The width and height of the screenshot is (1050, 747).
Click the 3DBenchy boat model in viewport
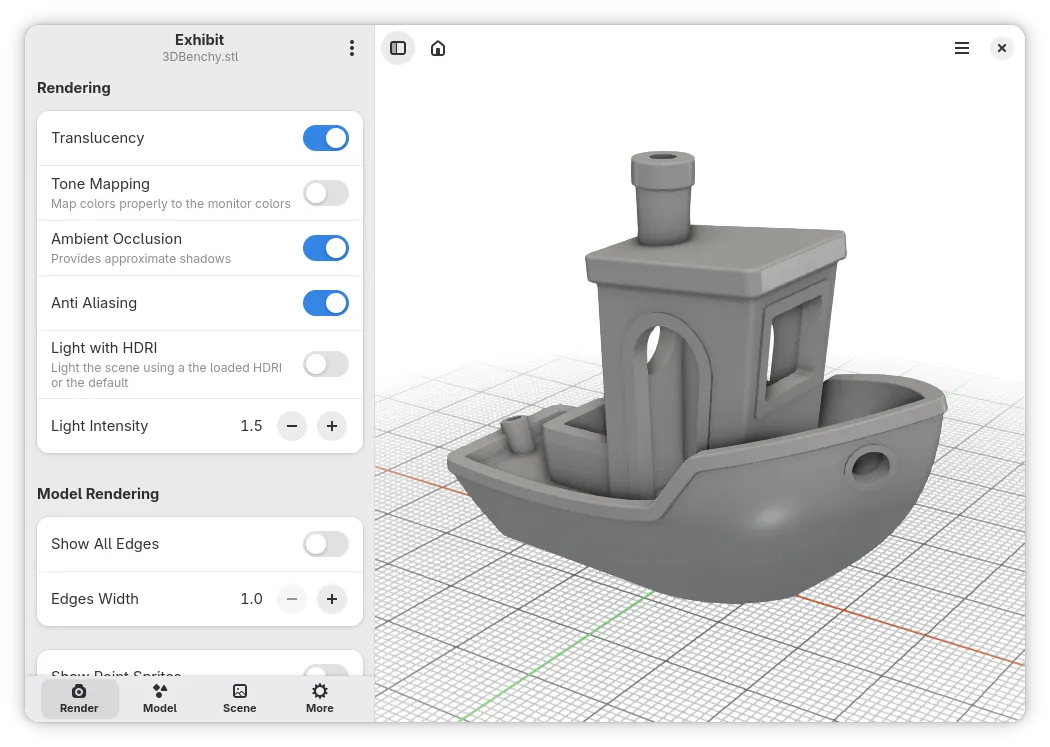click(696, 402)
